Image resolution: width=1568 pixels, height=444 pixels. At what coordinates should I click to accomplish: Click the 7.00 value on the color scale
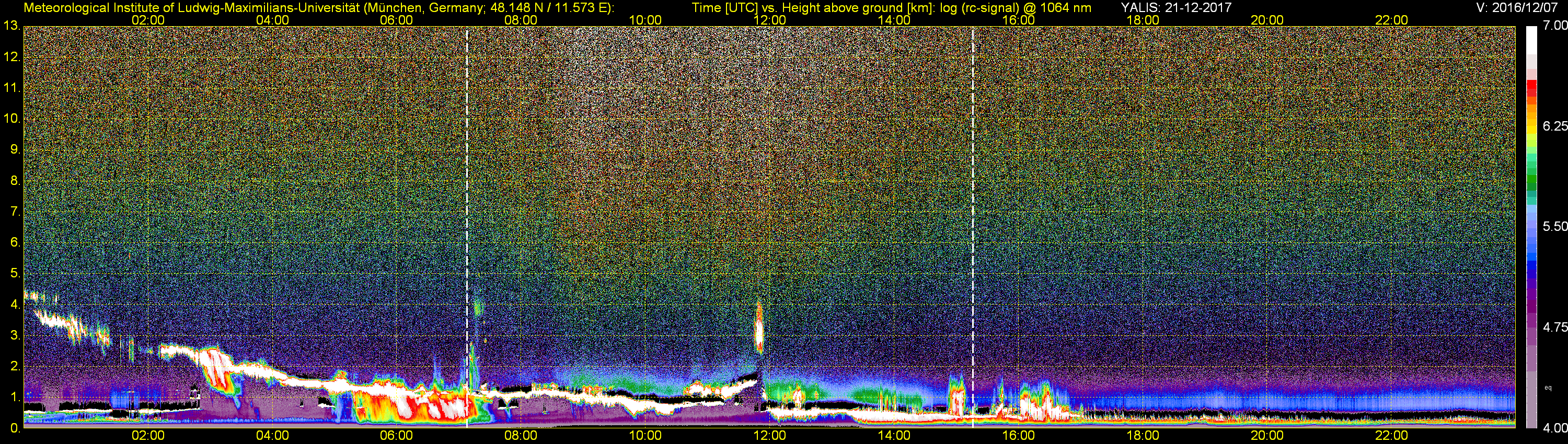1555,26
